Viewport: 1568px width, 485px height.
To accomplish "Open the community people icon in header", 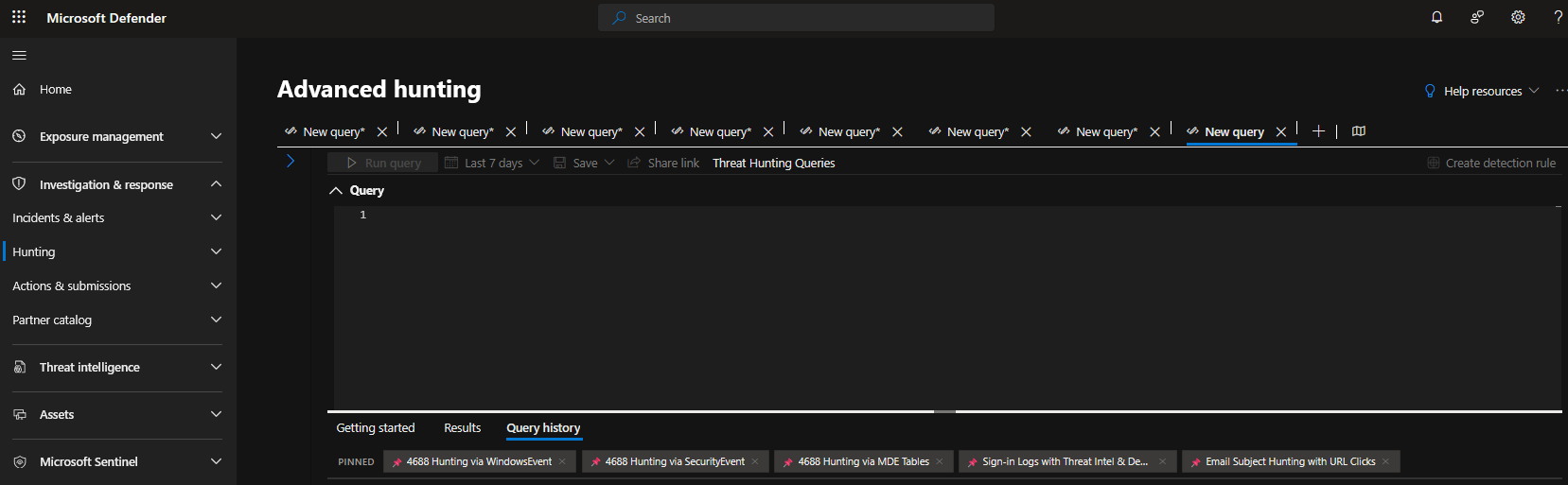I will click(1477, 17).
